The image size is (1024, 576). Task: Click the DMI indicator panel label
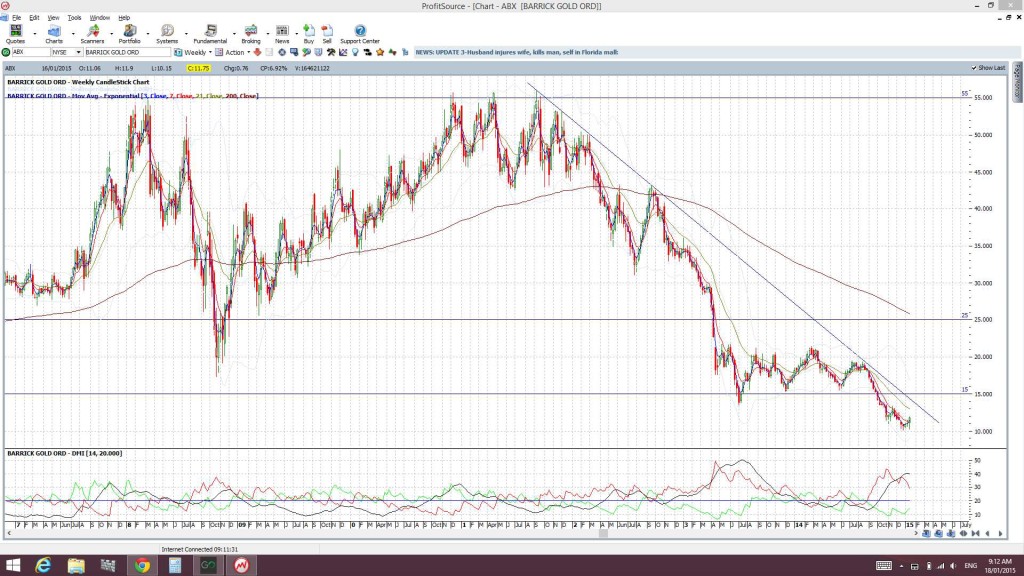pos(65,453)
